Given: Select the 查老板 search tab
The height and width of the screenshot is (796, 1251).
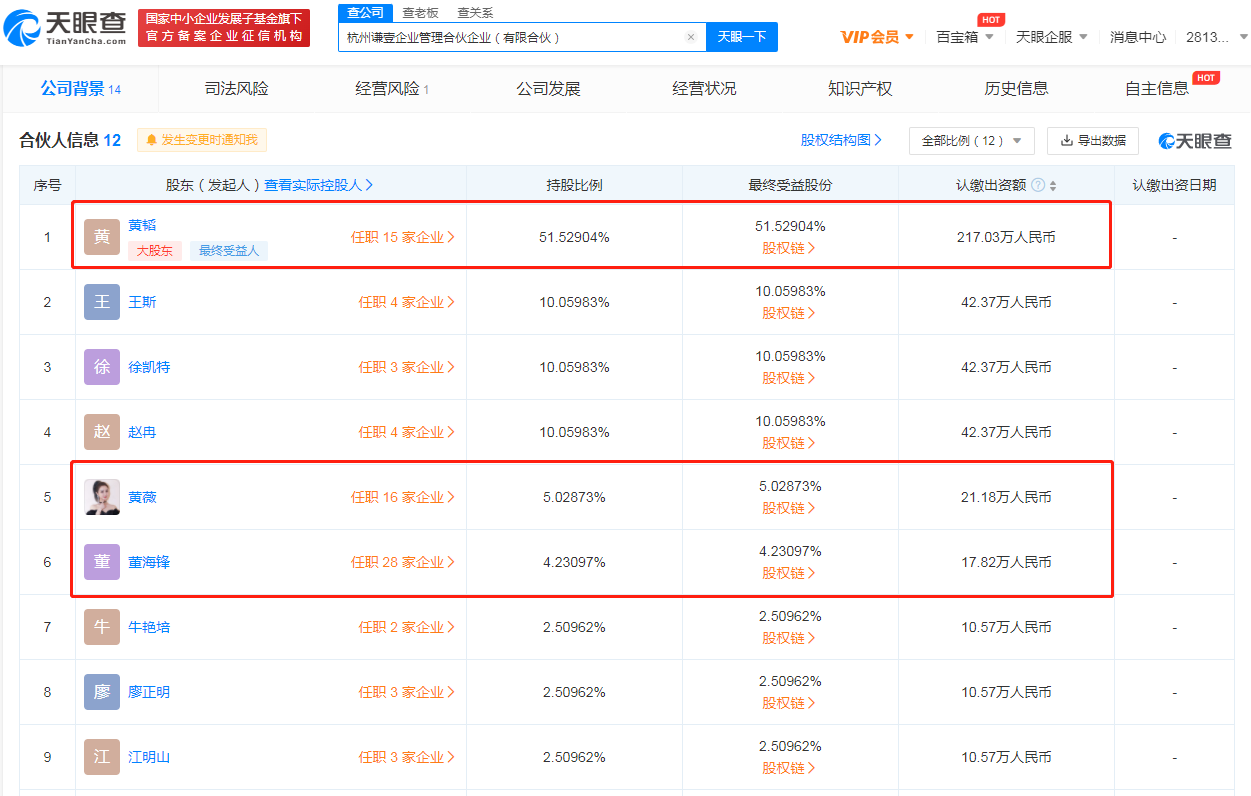Looking at the screenshot, I should click(420, 13).
